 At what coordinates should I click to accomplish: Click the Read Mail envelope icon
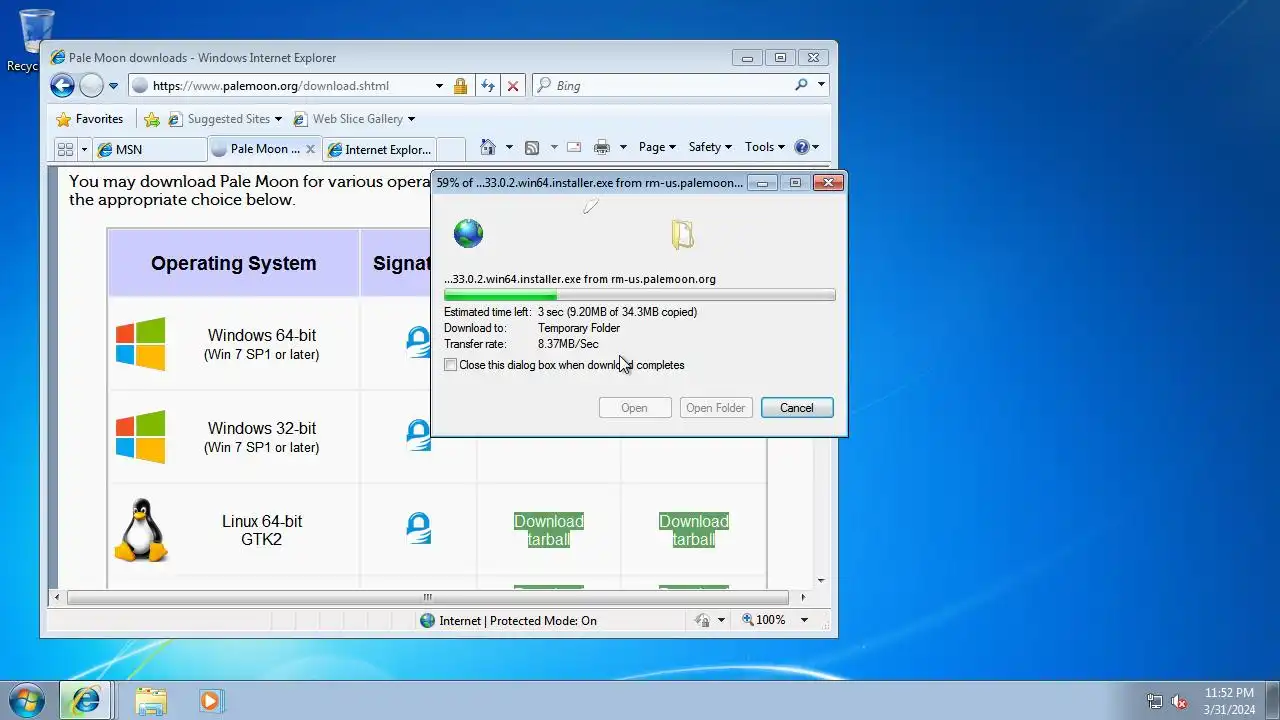click(574, 147)
